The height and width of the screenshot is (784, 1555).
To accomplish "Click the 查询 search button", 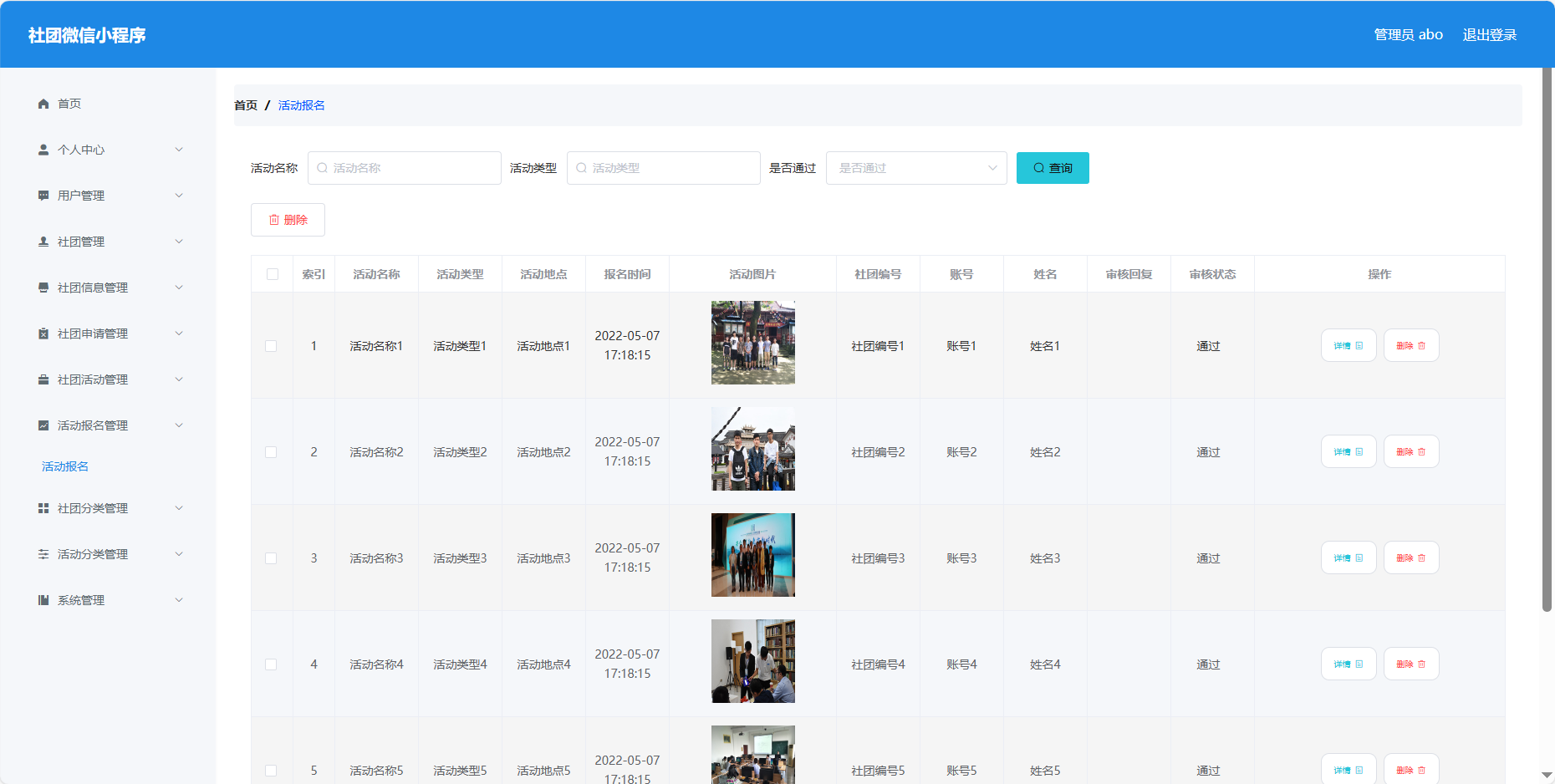I will (1053, 168).
